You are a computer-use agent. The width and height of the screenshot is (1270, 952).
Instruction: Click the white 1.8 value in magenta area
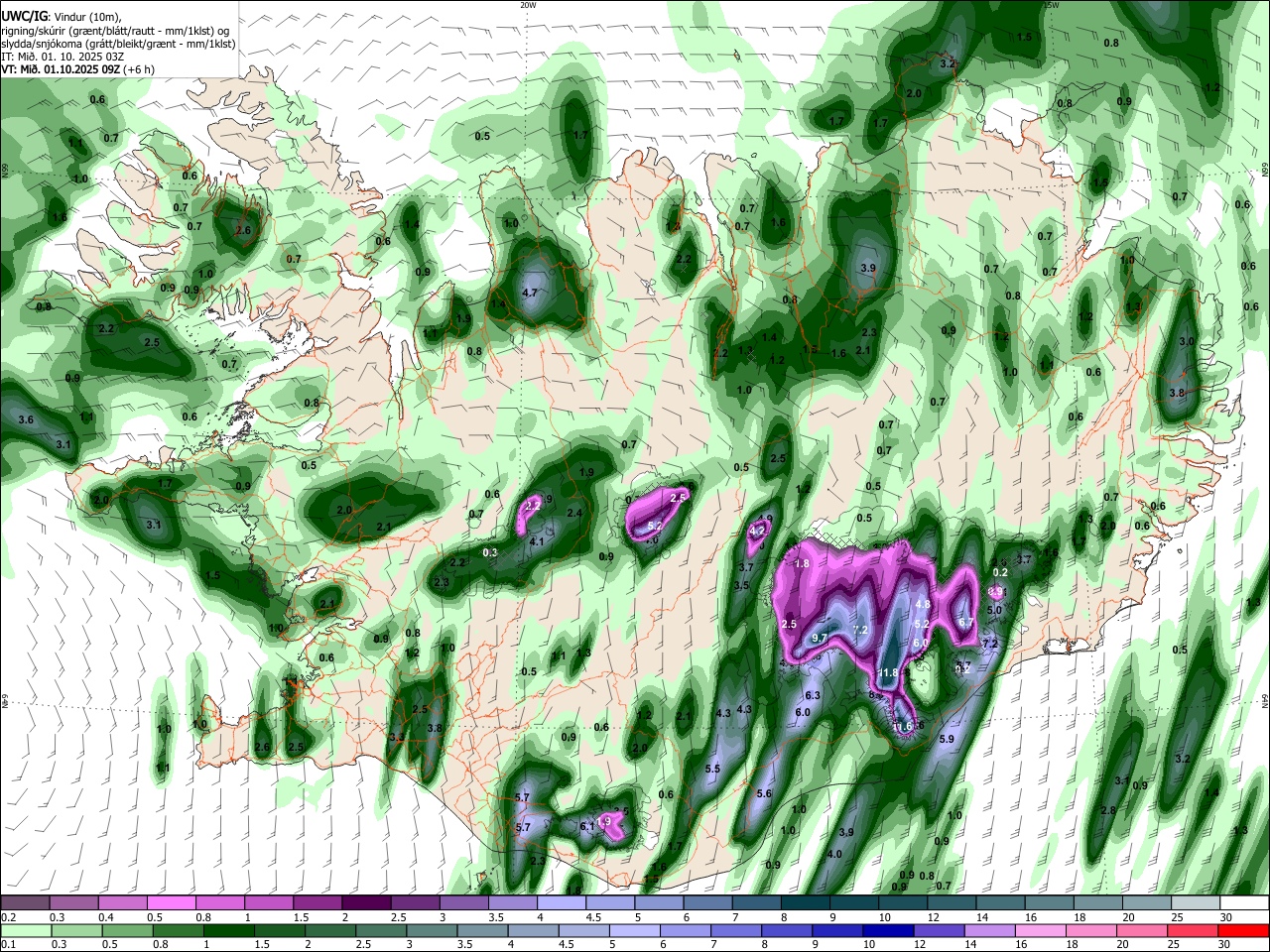(x=804, y=564)
